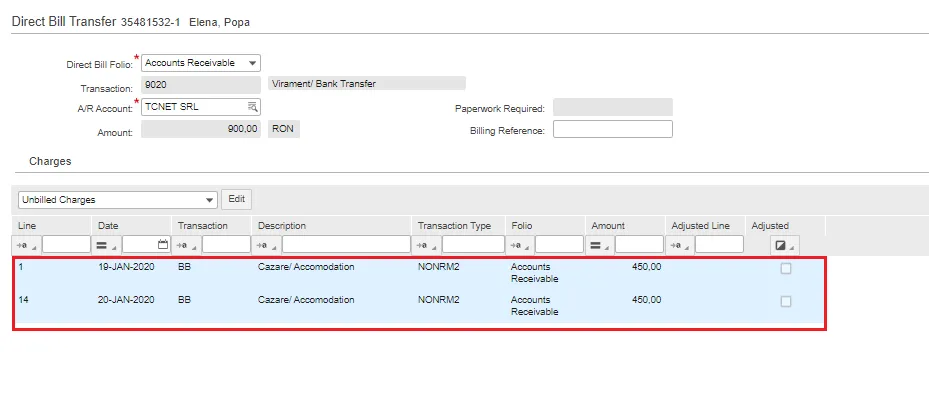The height and width of the screenshot is (395, 929).
Task: Open the Description column filter operator
Action: click(267, 245)
